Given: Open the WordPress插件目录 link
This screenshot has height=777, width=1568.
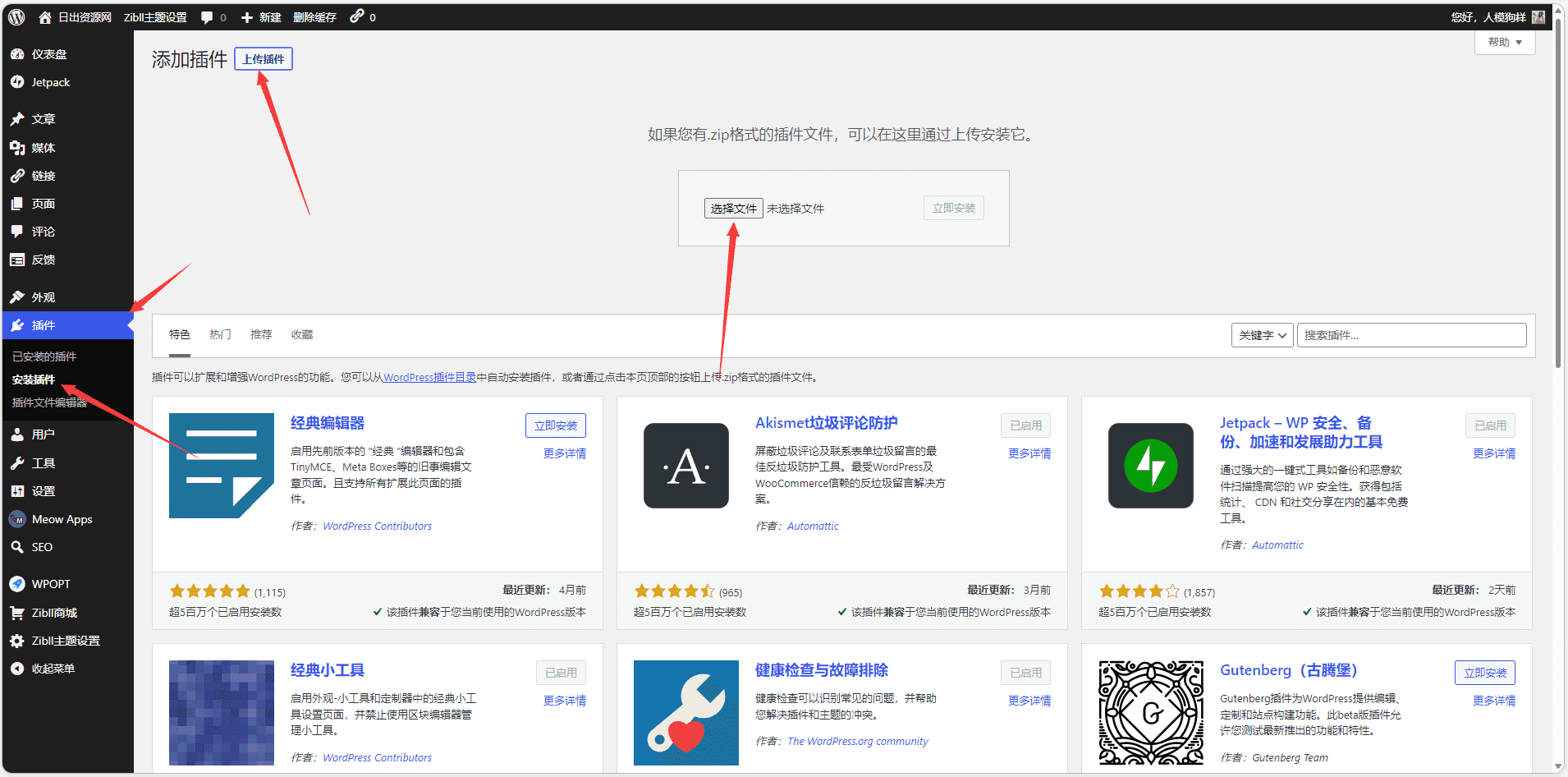Looking at the screenshot, I should click(429, 377).
